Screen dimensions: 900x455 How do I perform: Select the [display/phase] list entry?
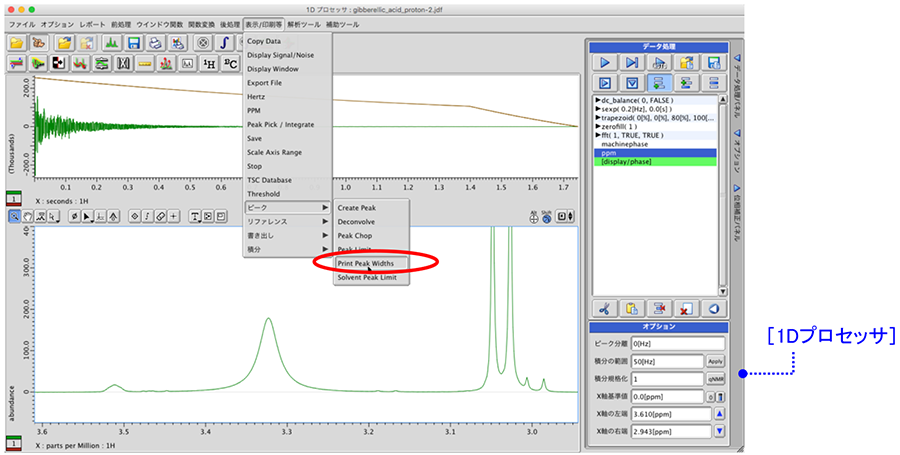656,162
